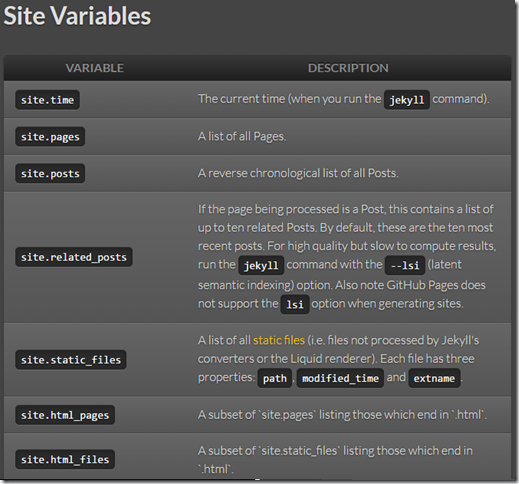Select the site.pages variable code
This screenshot has height=484, width=519.
click(50, 137)
